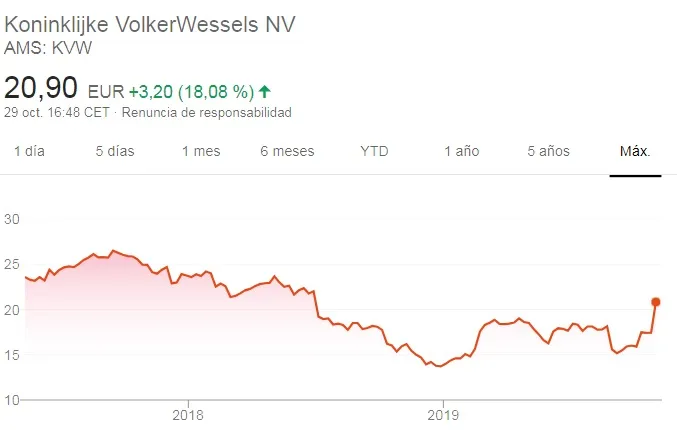Screen dimensions: 677x430
Task: Click the AMS: KVW ticker text
Action: (41, 47)
